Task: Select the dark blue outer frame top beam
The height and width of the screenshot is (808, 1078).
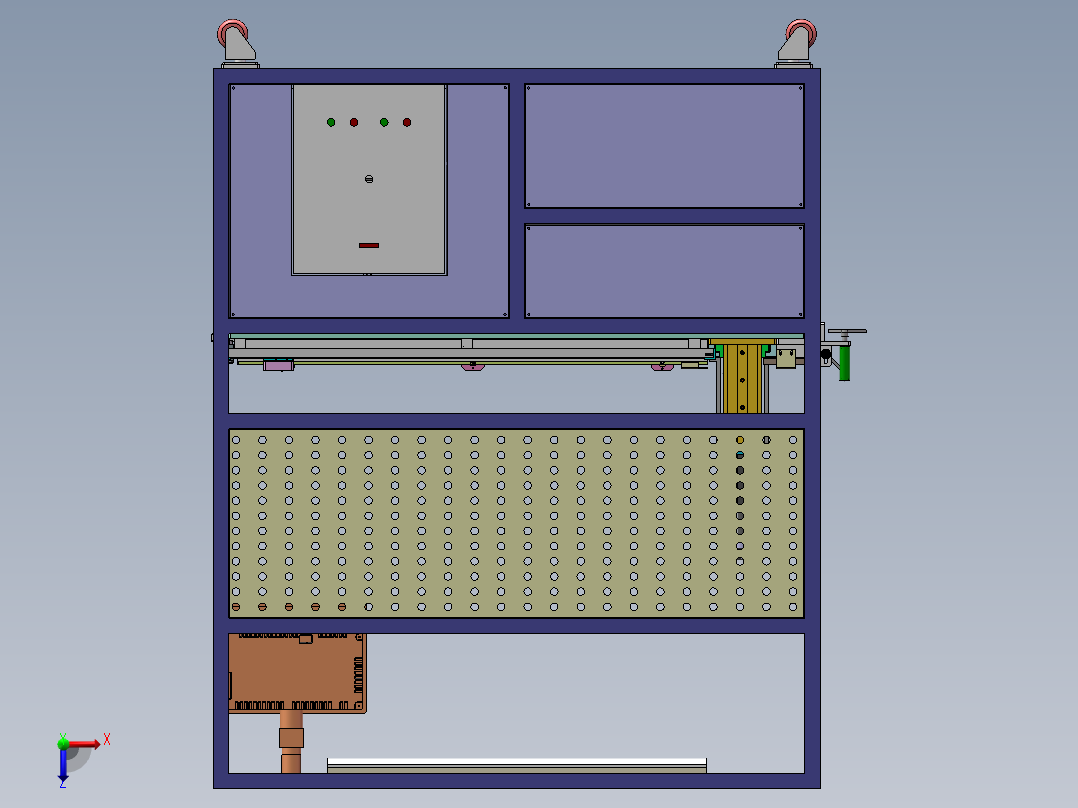Action: pyautogui.click(x=517, y=76)
